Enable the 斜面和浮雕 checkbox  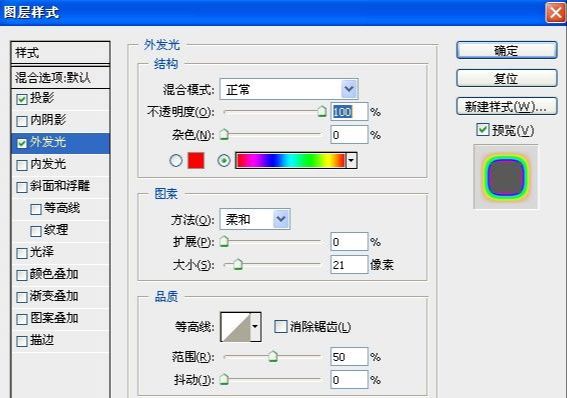[22, 187]
